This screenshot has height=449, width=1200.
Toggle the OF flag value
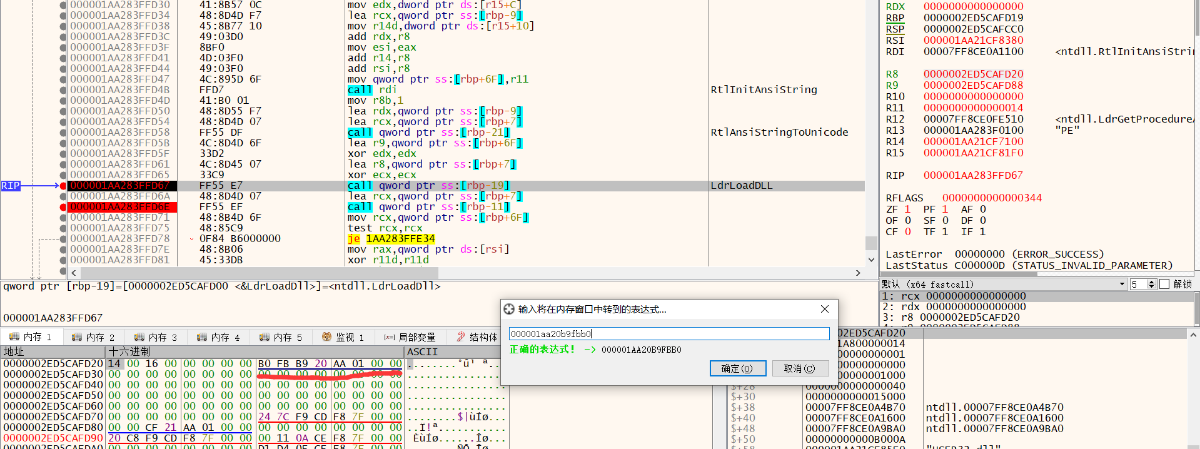pyautogui.click(x=908, y=220)
